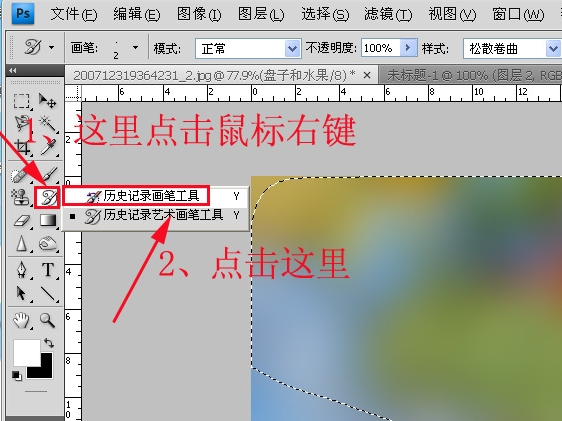Select the Eyedropper tool
Image resolution: width=562 pixels, height=421 pixels.
(48, 147)
